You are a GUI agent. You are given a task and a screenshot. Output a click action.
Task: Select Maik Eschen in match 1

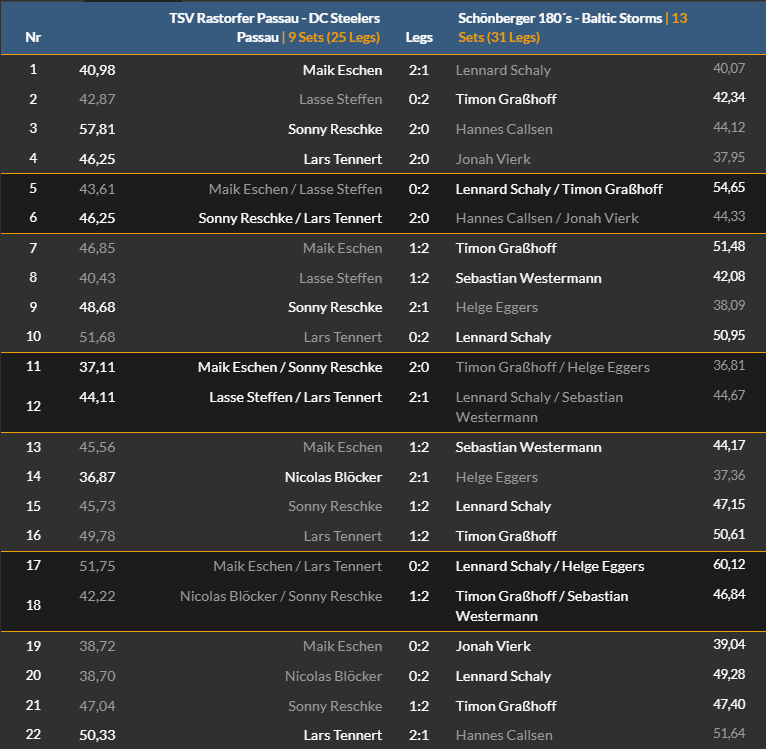pyautogui.click(x=342, y=70)
